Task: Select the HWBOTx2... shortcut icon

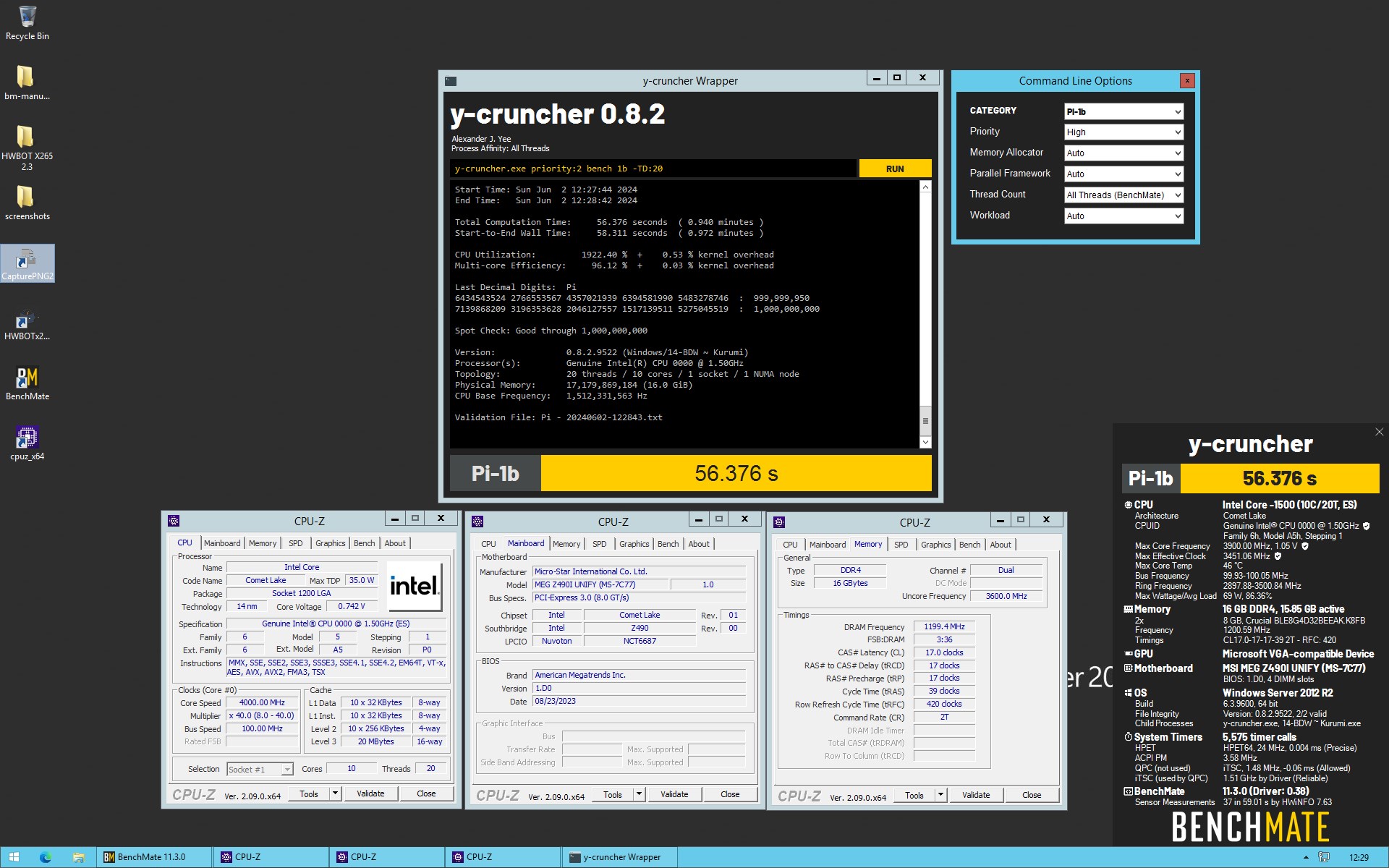Action: click(27, 323)
